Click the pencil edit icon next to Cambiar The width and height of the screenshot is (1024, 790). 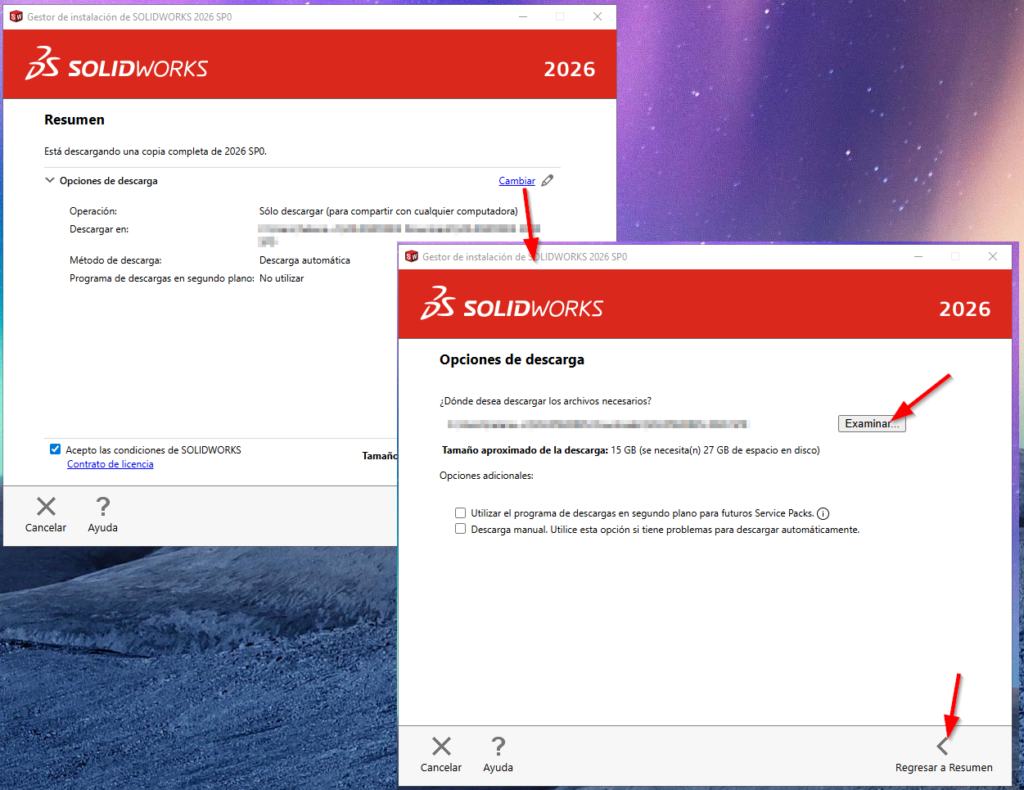coord(548,181)
